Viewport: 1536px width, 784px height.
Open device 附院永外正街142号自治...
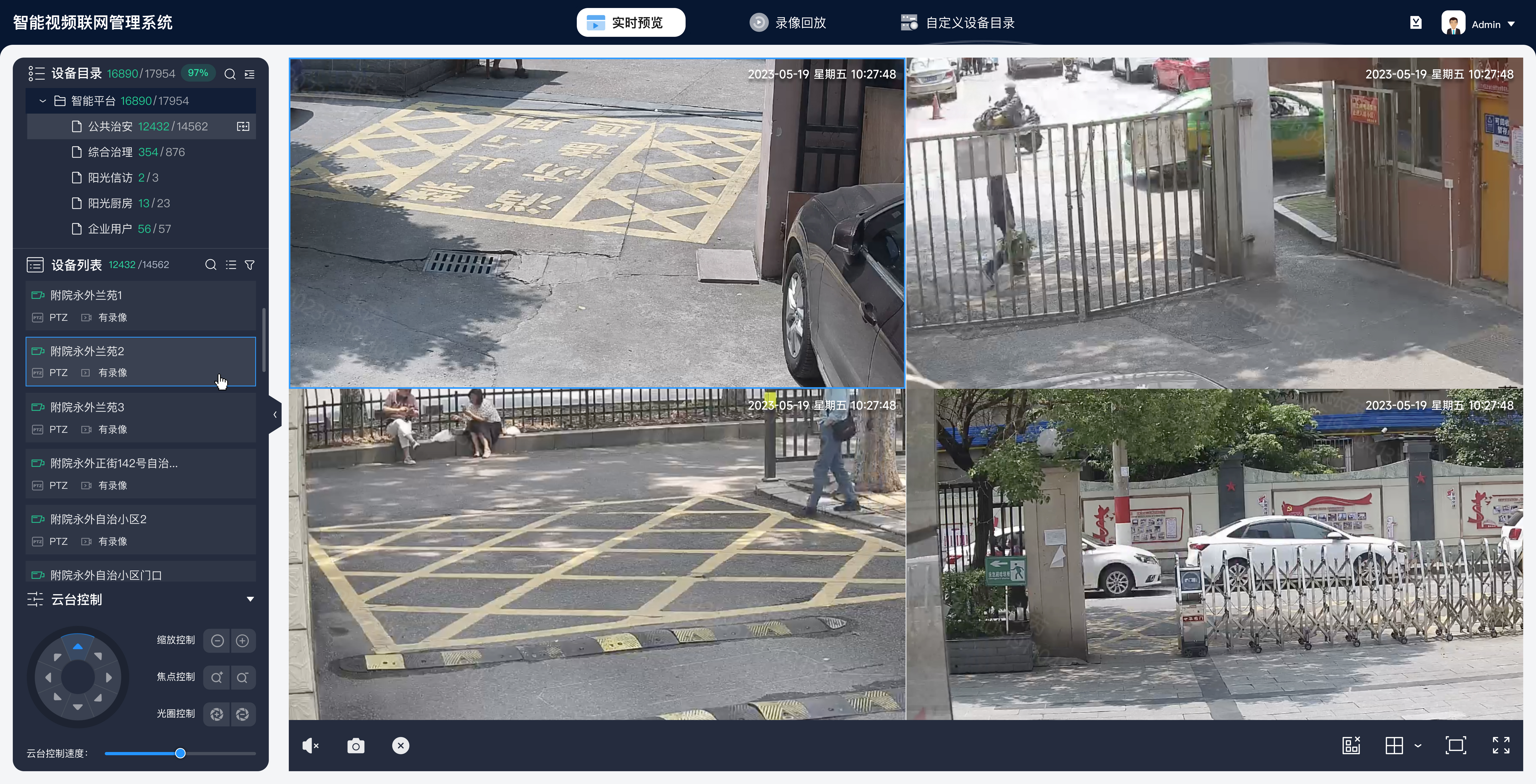pyautogui.click(x=141, y=474)
